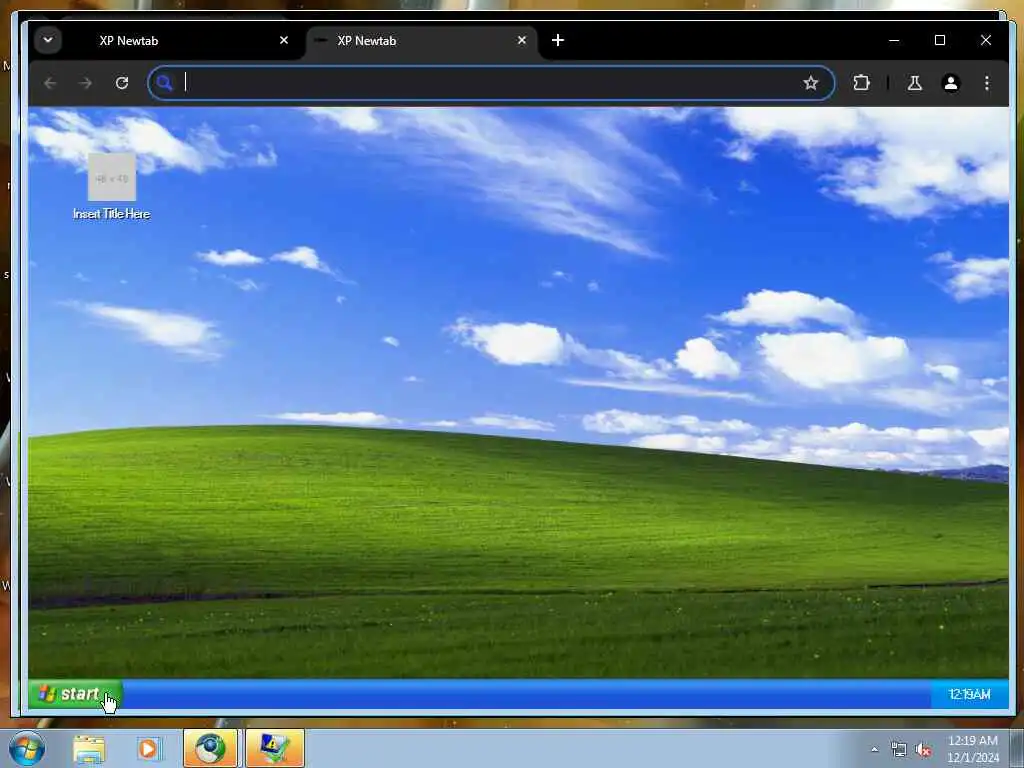Viewport: 1024px width, 768px height.
Task: Minimize the browser window
Action: point(894,40)
